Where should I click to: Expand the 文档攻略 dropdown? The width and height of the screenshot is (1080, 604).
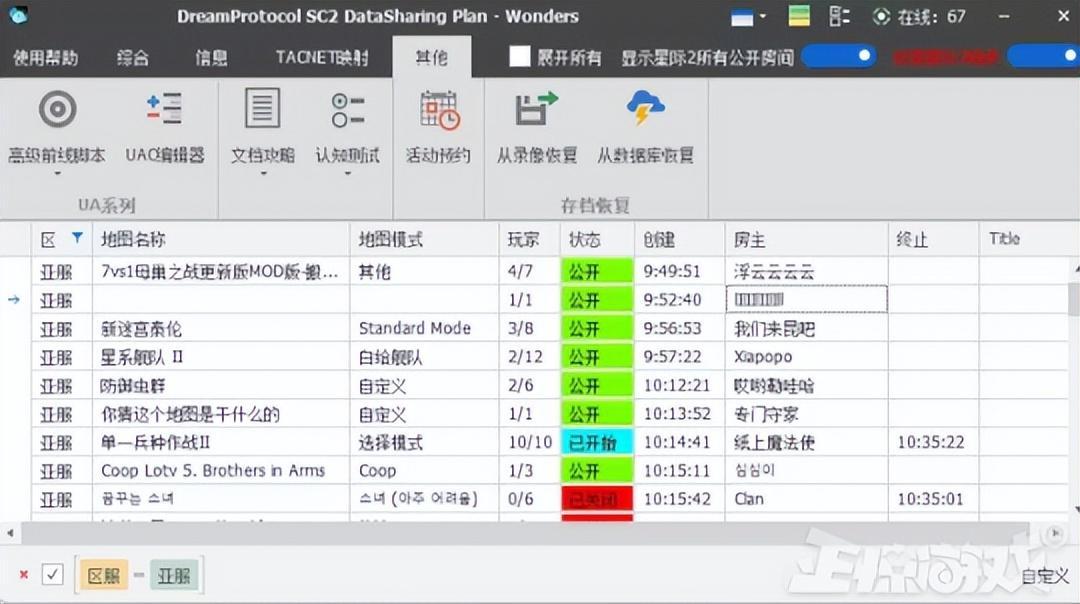(263, 173)
